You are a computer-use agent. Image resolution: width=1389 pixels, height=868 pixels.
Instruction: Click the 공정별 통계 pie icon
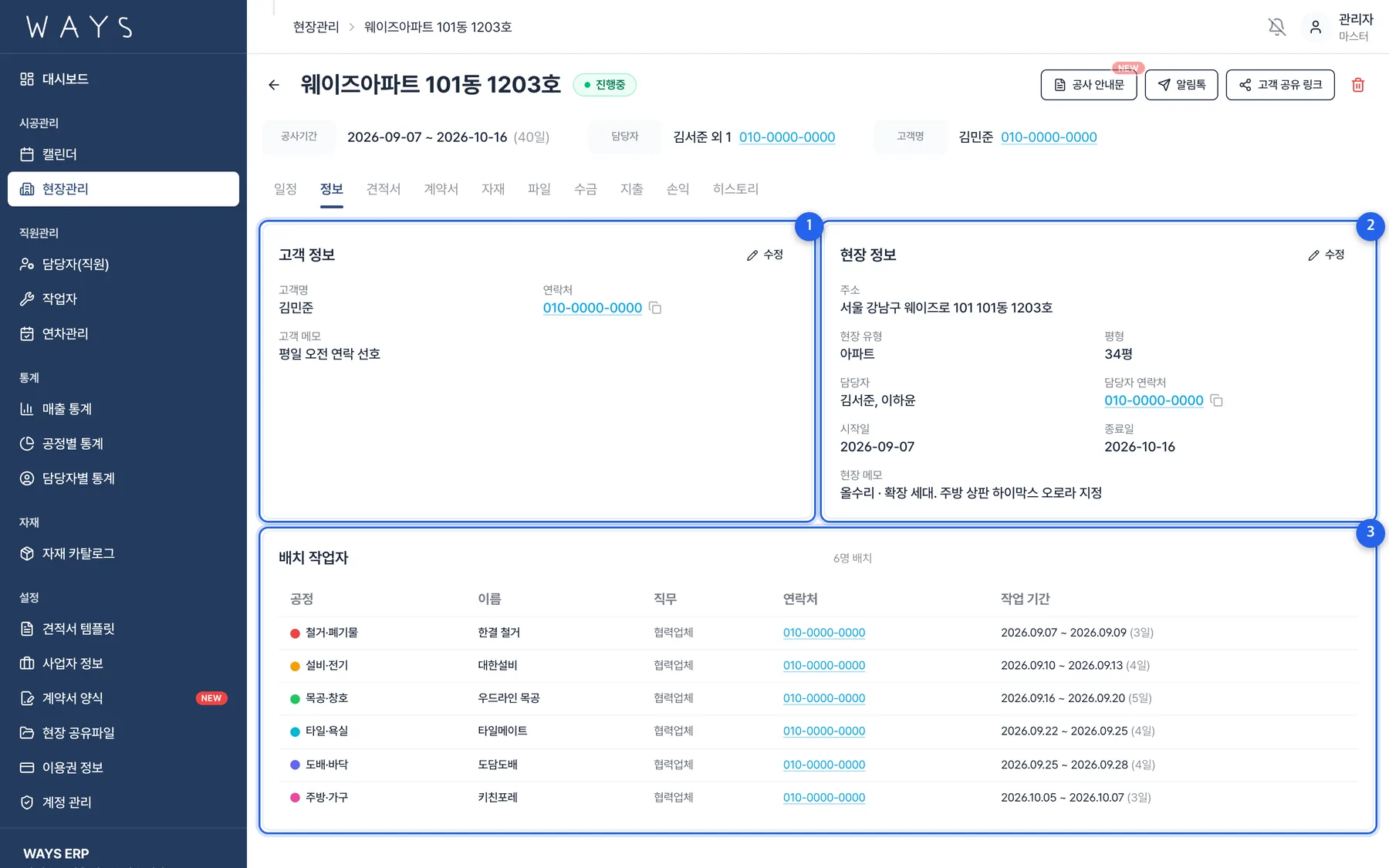(x=27, y=444)
